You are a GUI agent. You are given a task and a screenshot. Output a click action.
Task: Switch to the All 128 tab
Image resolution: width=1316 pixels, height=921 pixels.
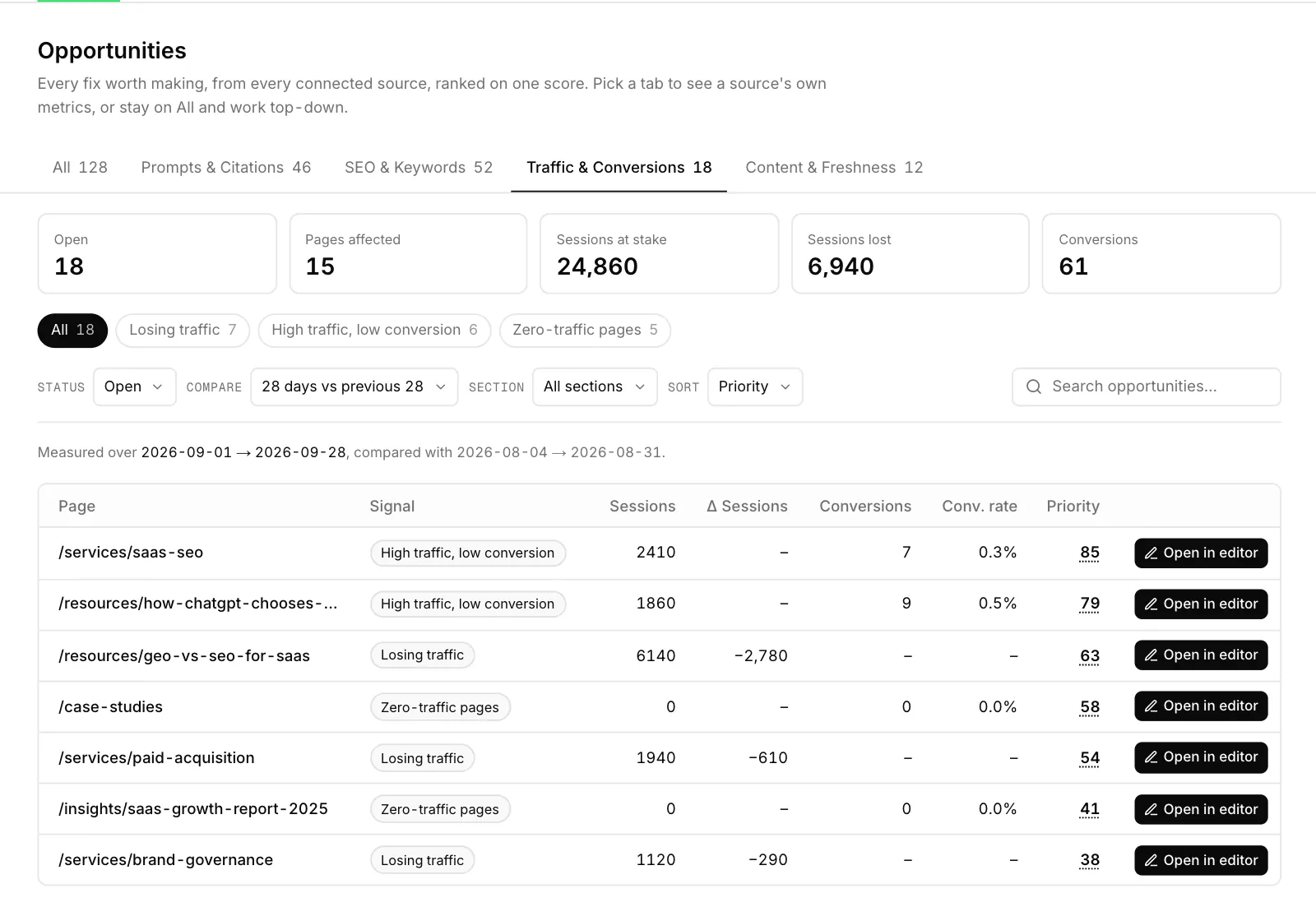point(80,168)
